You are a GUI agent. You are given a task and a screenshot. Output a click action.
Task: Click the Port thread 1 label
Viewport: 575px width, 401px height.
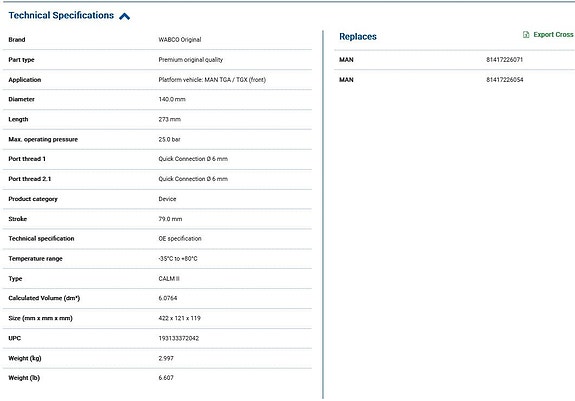(x=27, y=159)
